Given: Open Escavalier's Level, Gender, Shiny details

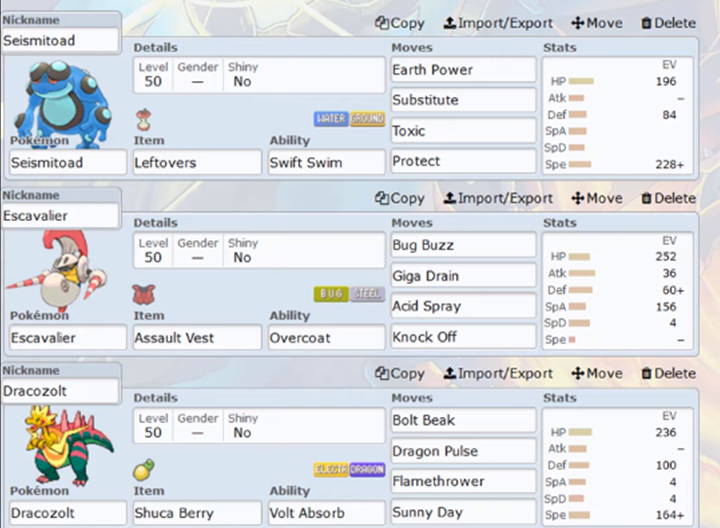Looking at the screenshot, I should pyautogui.click(x=259, y=251).
